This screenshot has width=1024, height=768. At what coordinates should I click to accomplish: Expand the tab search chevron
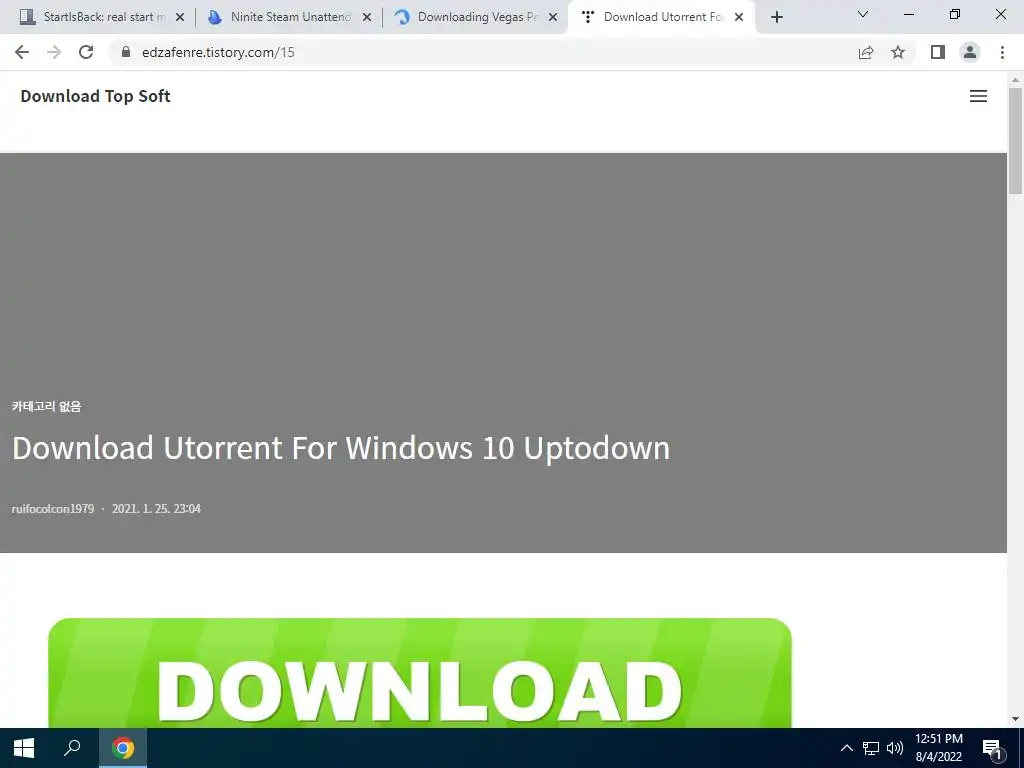pos(863,14)
